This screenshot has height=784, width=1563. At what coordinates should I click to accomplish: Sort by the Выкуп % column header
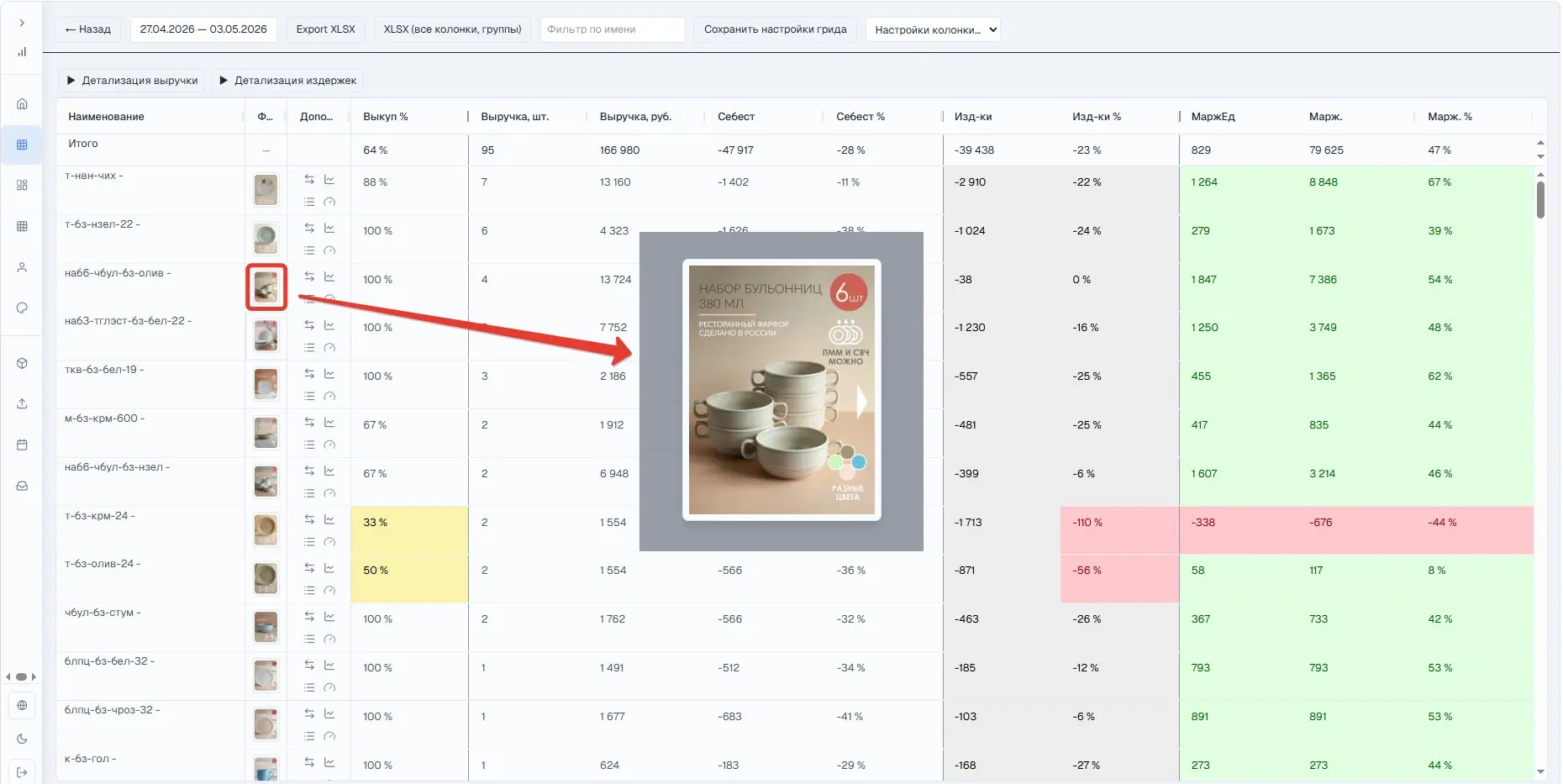click(x=386, y=117)
